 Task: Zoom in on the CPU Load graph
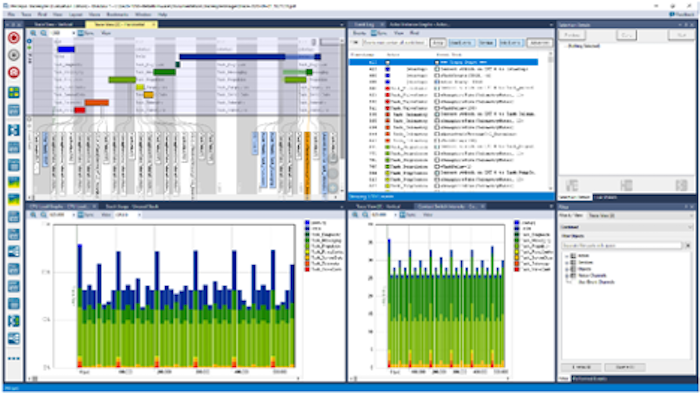click(33, 215)
